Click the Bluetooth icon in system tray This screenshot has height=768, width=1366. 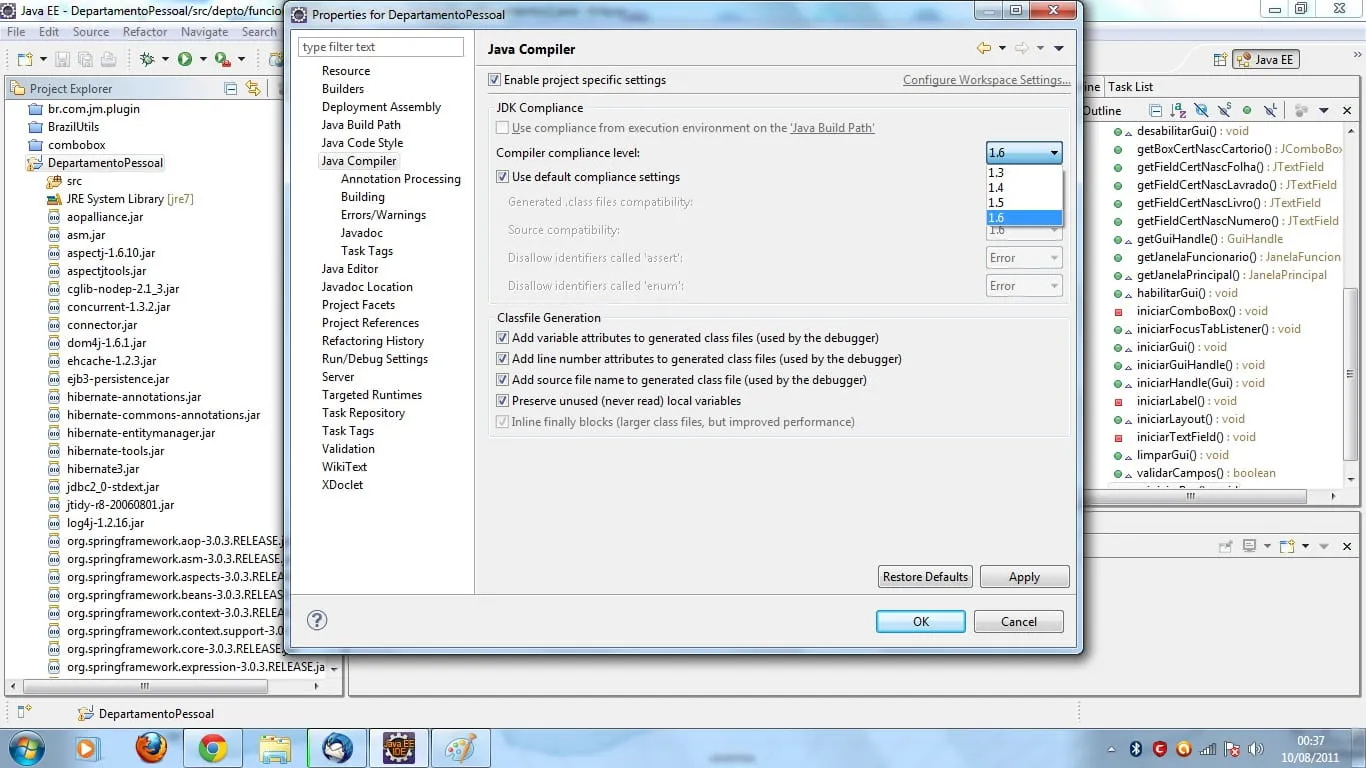click(1136, 749)
